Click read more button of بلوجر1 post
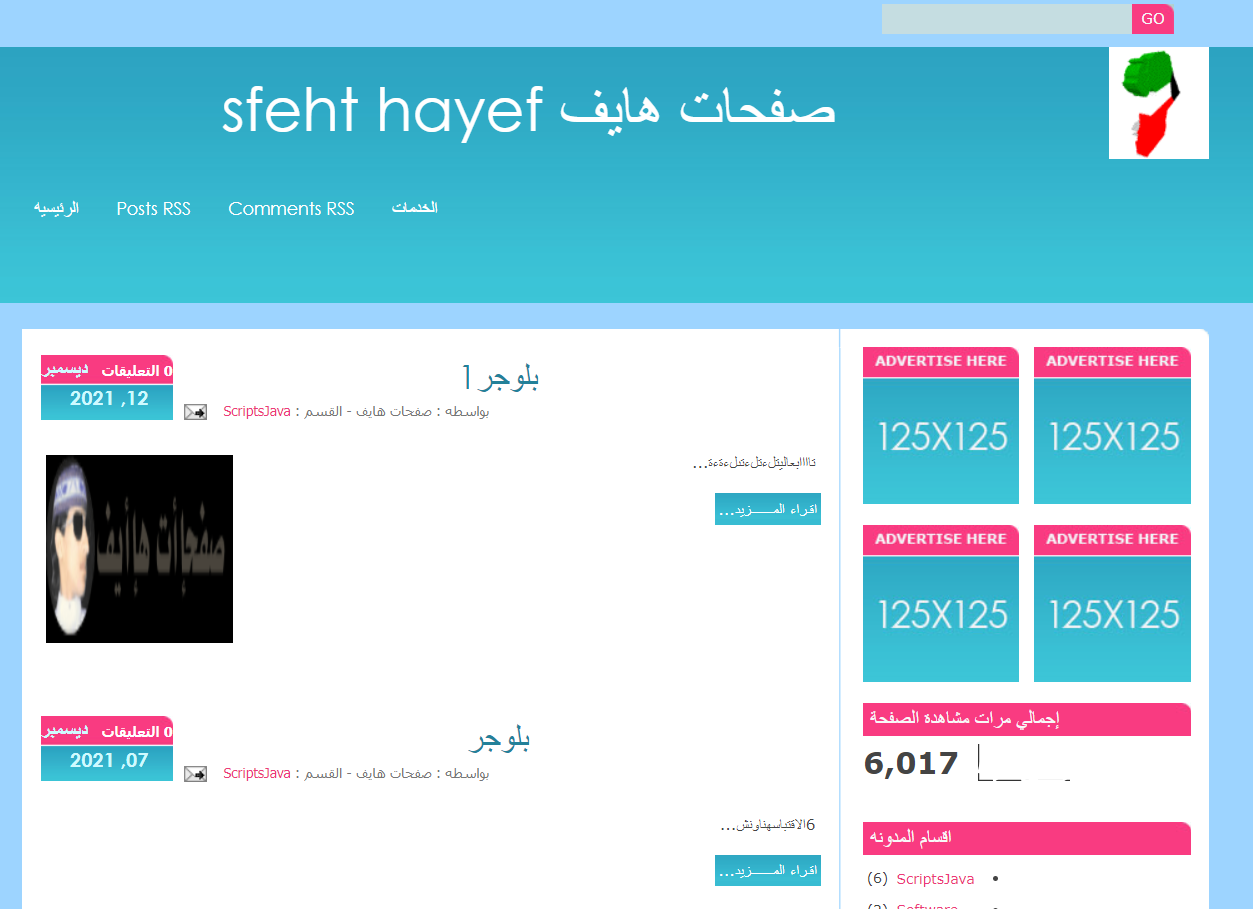Image resolution: width=1253 pixels, height=909 pixels. (x=768, y=510)
